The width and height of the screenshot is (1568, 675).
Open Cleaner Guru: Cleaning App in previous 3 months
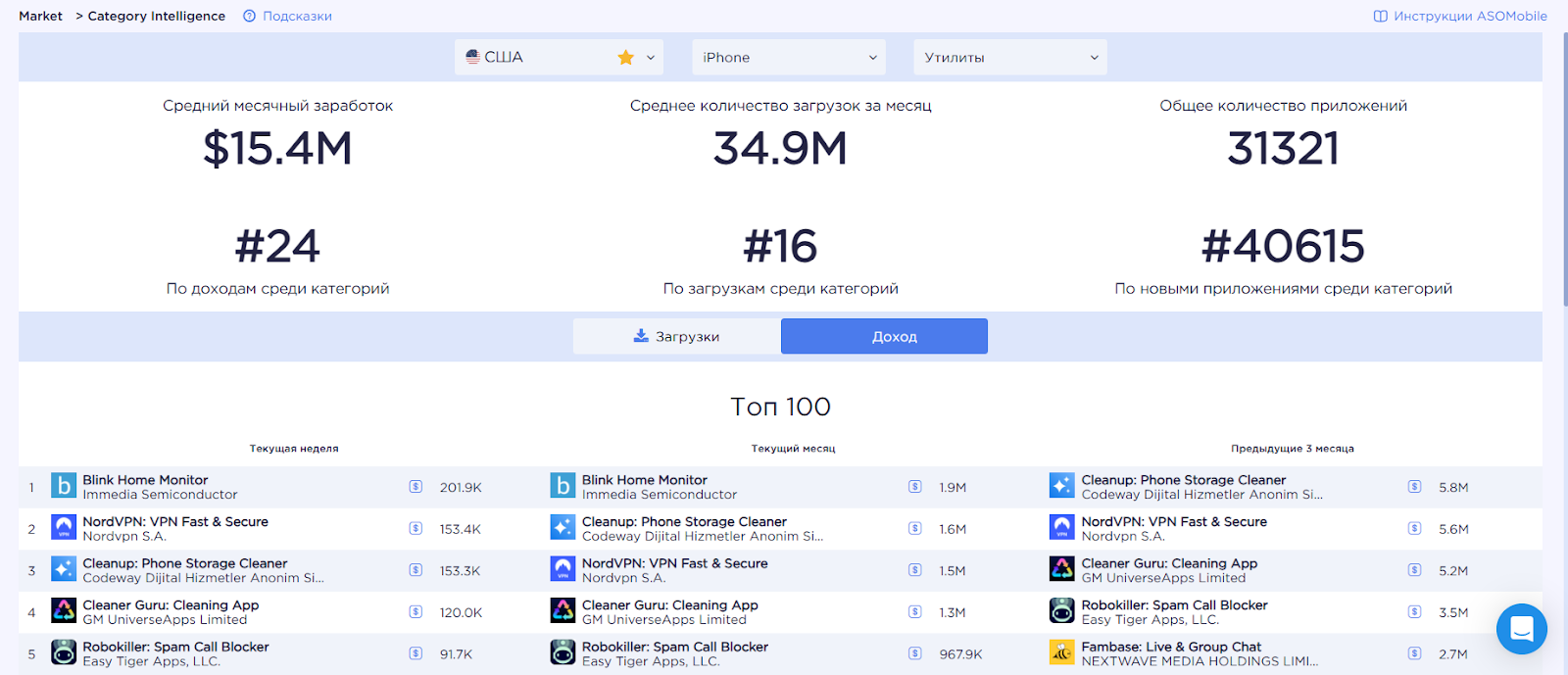point(1169,563)
